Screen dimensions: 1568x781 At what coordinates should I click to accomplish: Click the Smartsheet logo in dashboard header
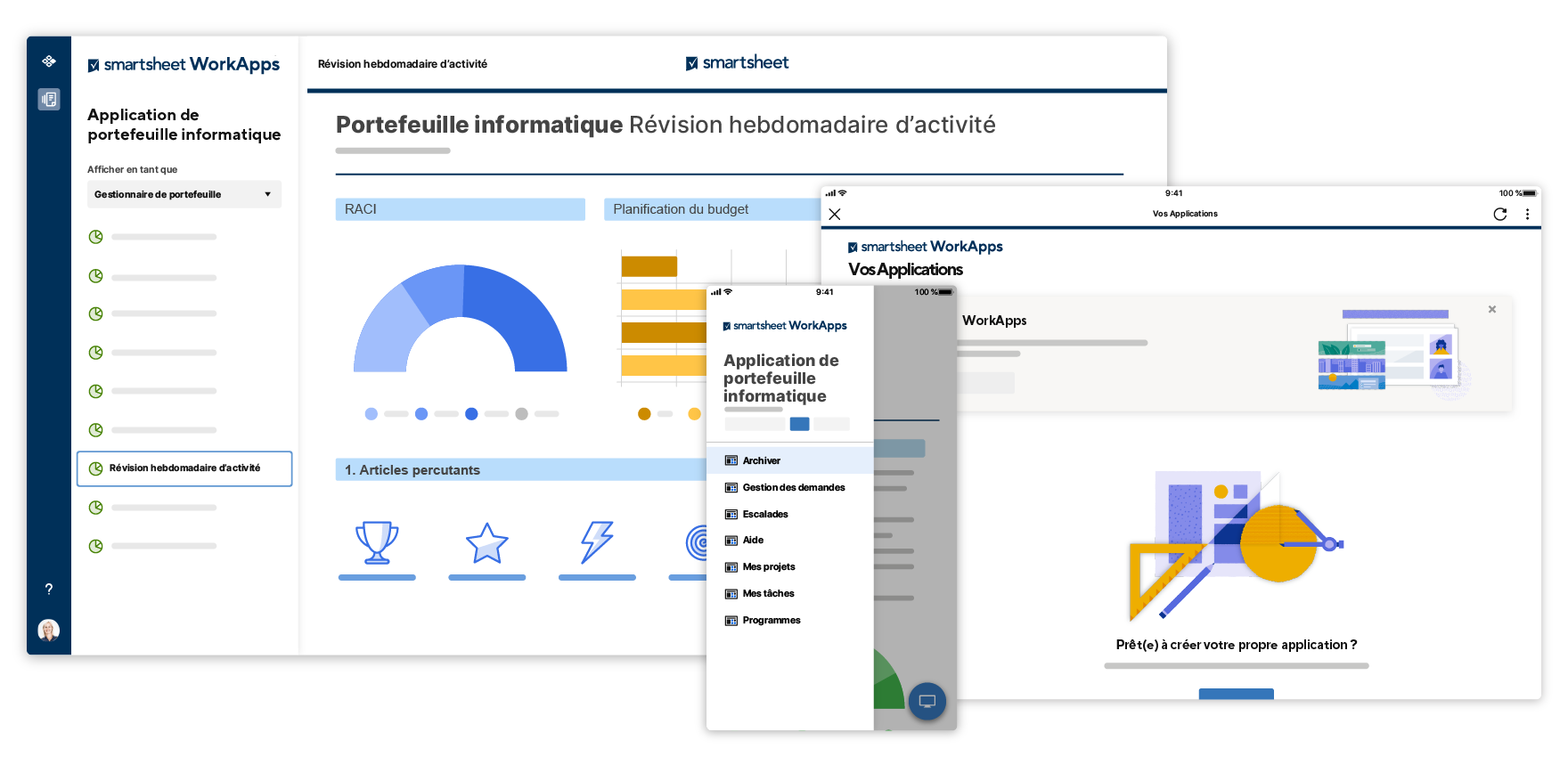coord(737,62)
